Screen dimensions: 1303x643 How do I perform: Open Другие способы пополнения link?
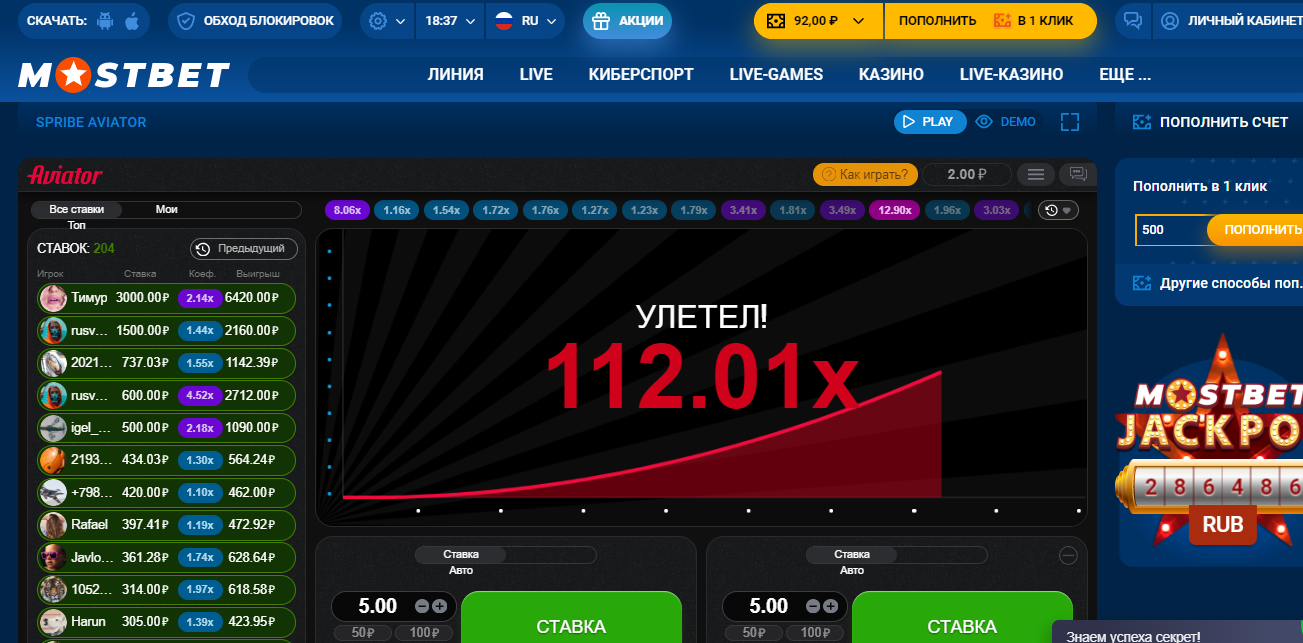(x=1217, y=283)
